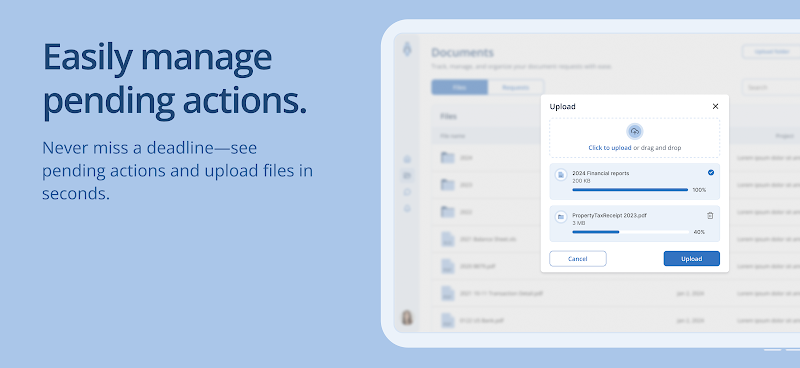This screenshot has width=800, height=368.
Task: Click the '200 KB' file size text
Action: (581, 181)
